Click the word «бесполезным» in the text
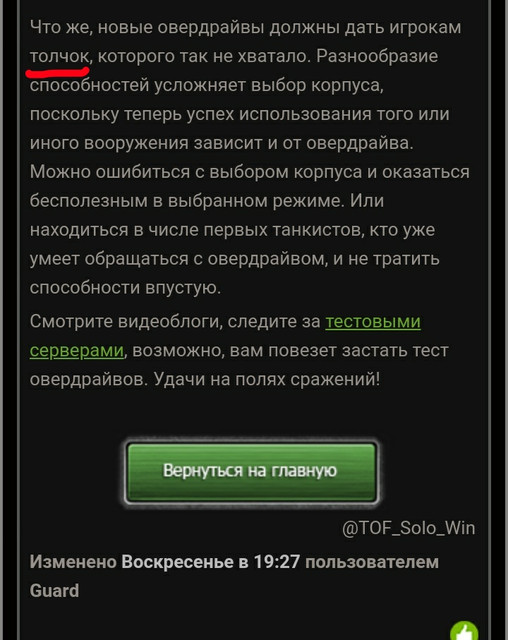This screenshot has width=508, height=640. pos(89,201)
